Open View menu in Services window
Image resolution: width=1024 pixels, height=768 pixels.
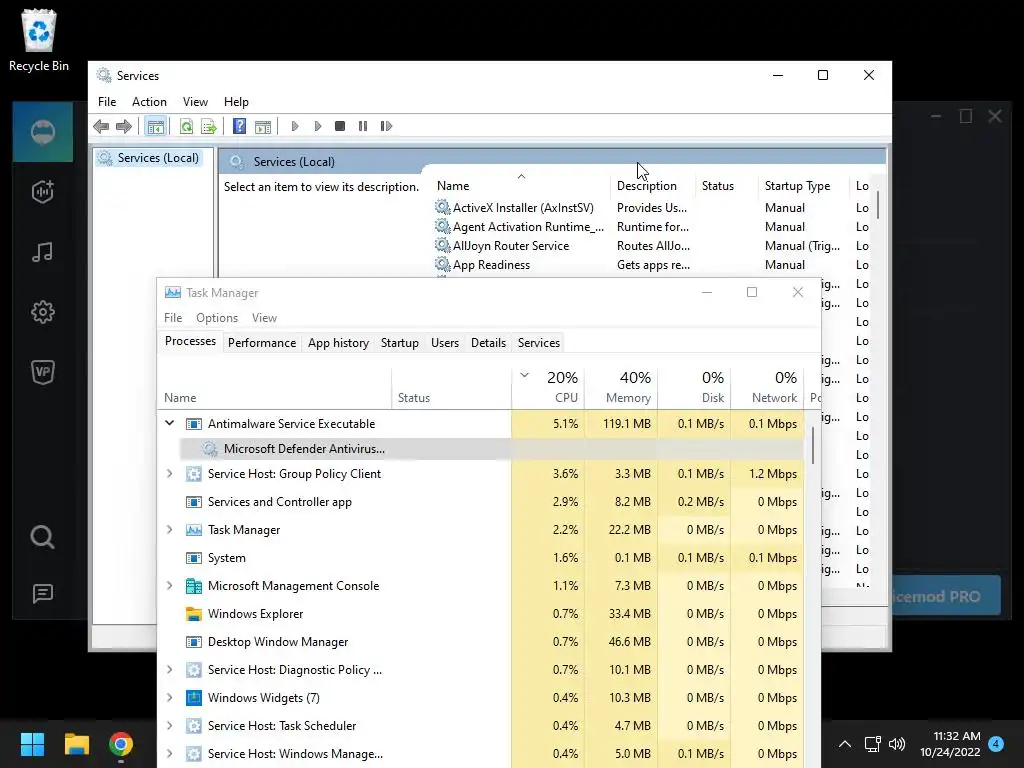coord(195,102)
